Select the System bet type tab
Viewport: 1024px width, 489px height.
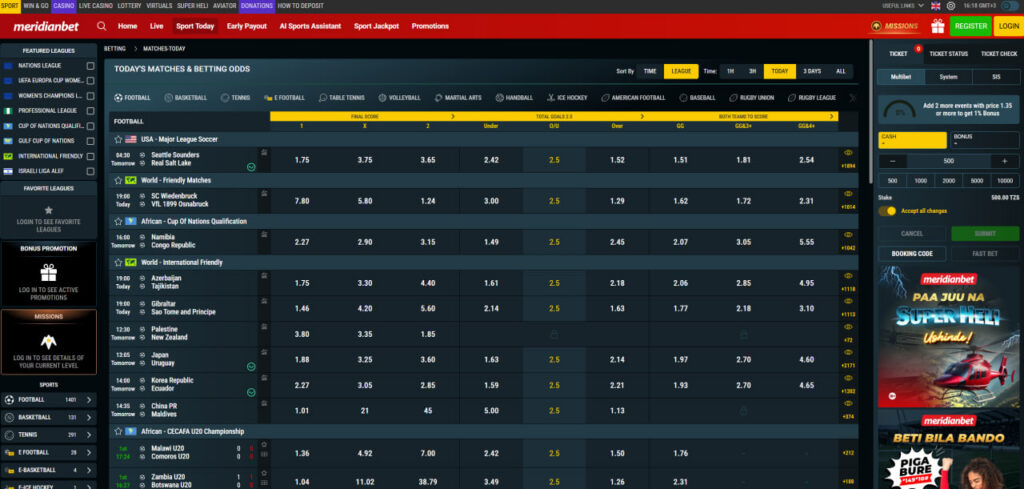[948, 77]
